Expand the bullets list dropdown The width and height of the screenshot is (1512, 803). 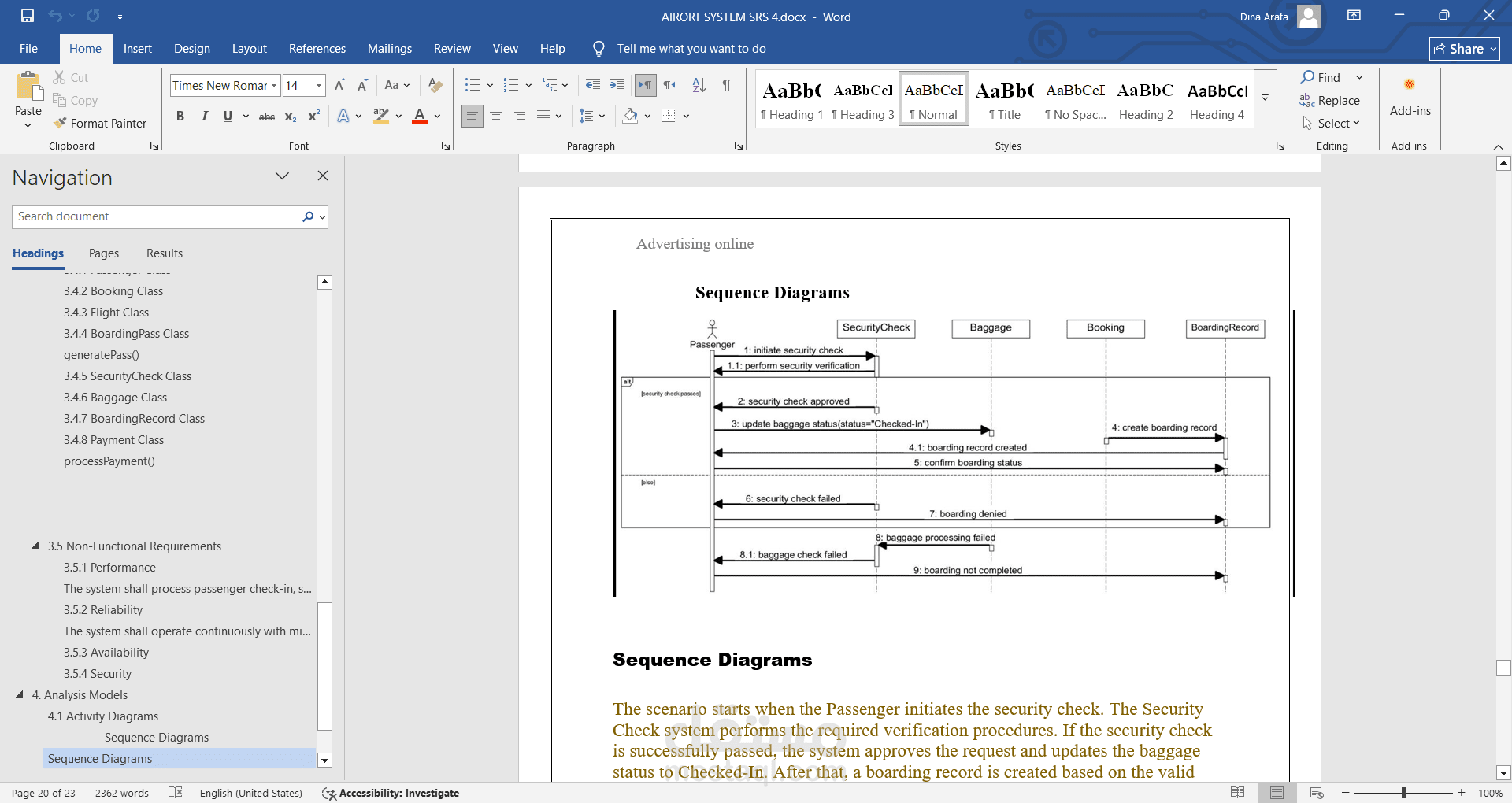click(490, 85)
